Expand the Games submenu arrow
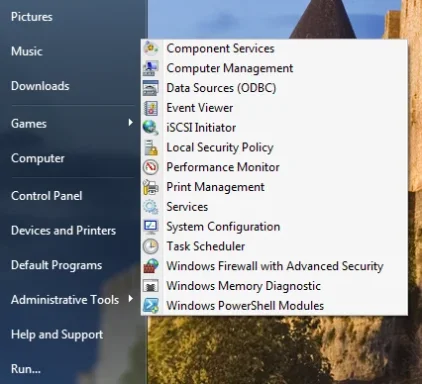This screenshot has width=422, height=384. tap(131, 123)
